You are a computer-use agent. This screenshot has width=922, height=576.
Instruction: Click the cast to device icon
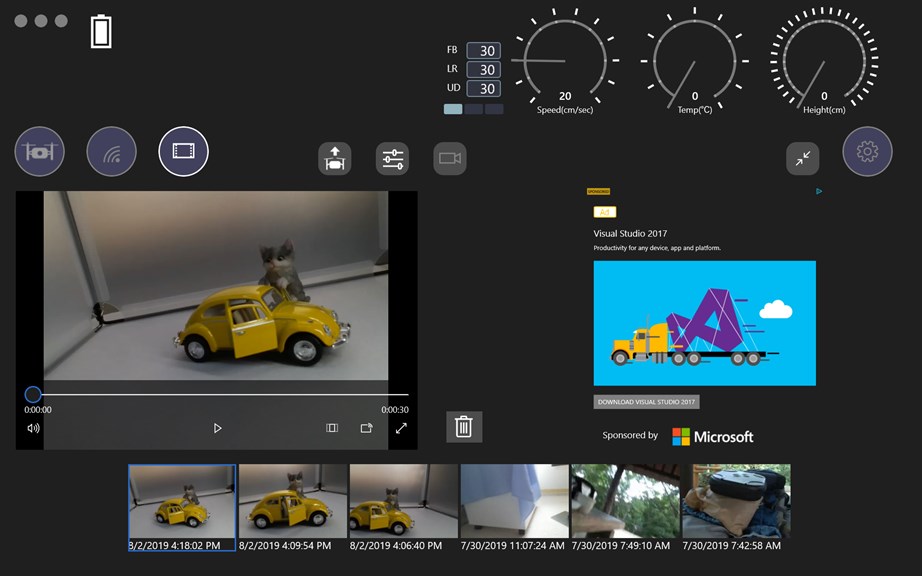coord(366,428)
